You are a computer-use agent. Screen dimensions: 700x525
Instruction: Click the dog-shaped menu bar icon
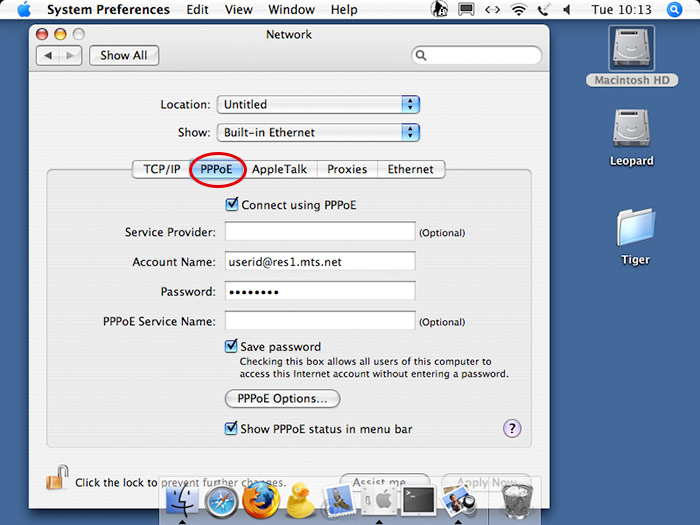click(x=439, y=9)
